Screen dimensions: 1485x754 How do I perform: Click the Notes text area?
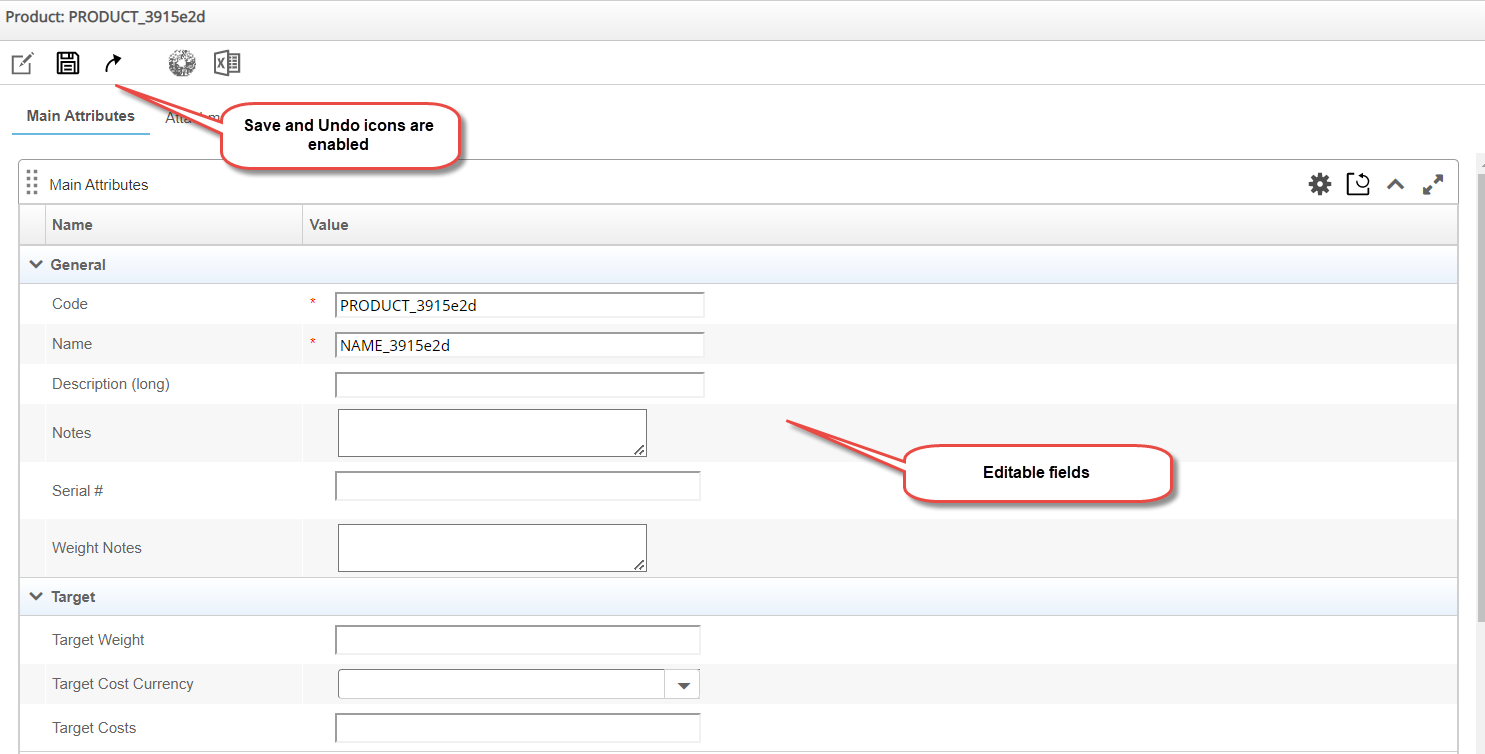coord(492,433)
